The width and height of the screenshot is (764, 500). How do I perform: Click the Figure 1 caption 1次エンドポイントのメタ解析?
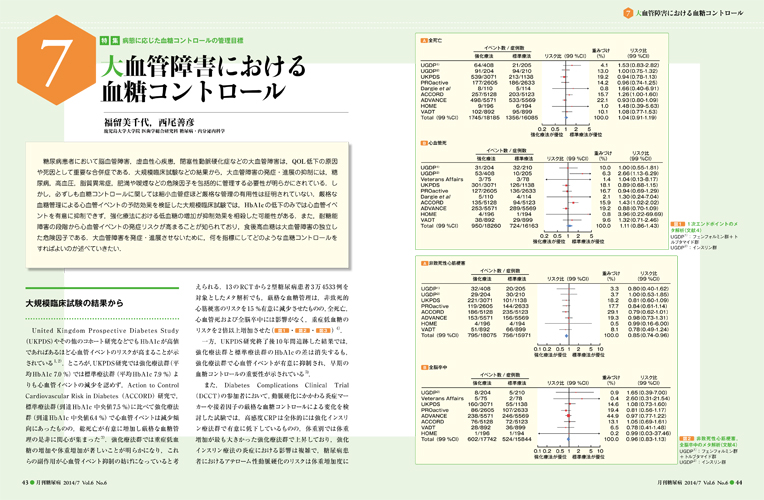pos(706,227)
